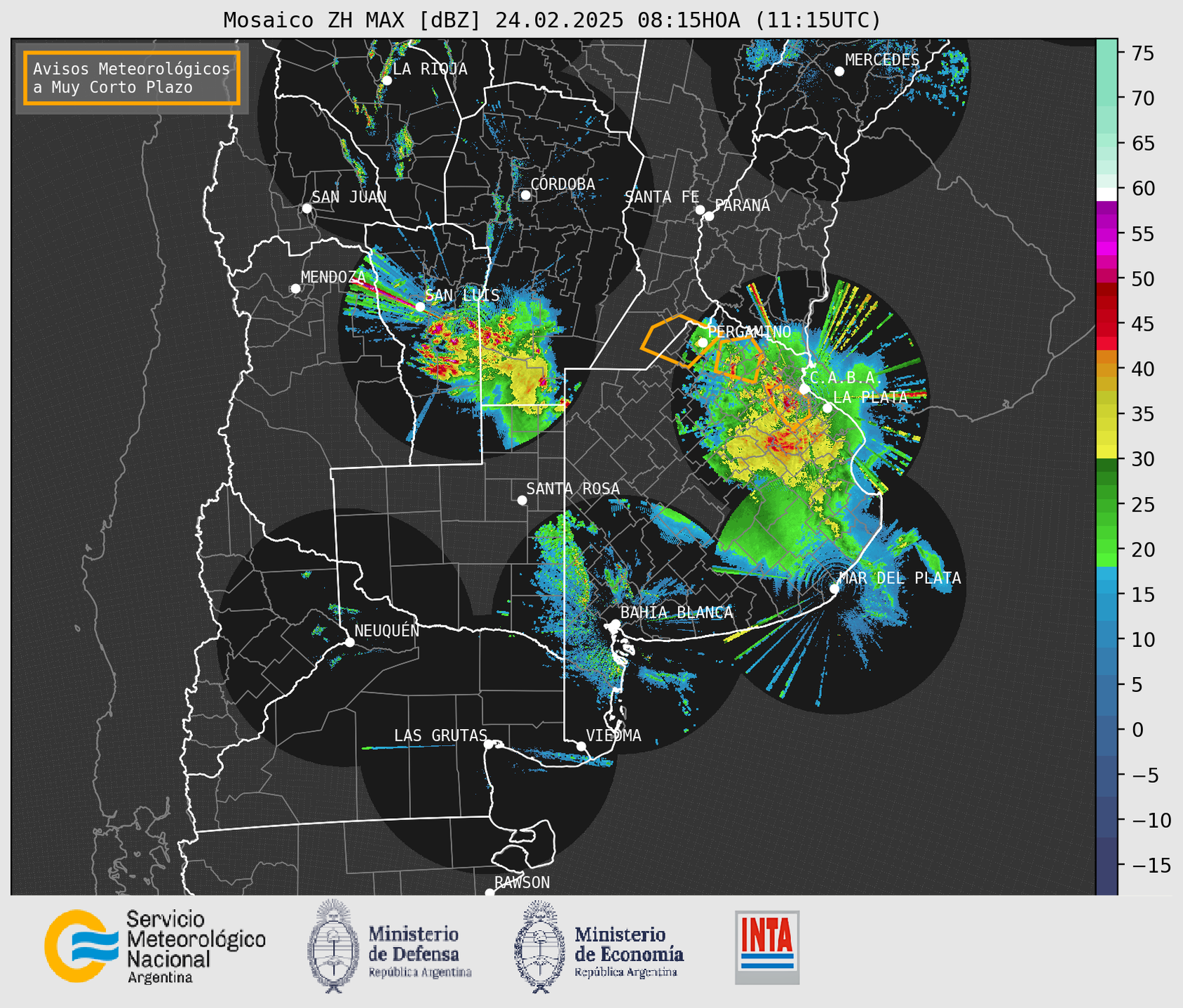
Task: Click the MAR DEL PLATA city marker dot
Action: click(x=834, y=589)
